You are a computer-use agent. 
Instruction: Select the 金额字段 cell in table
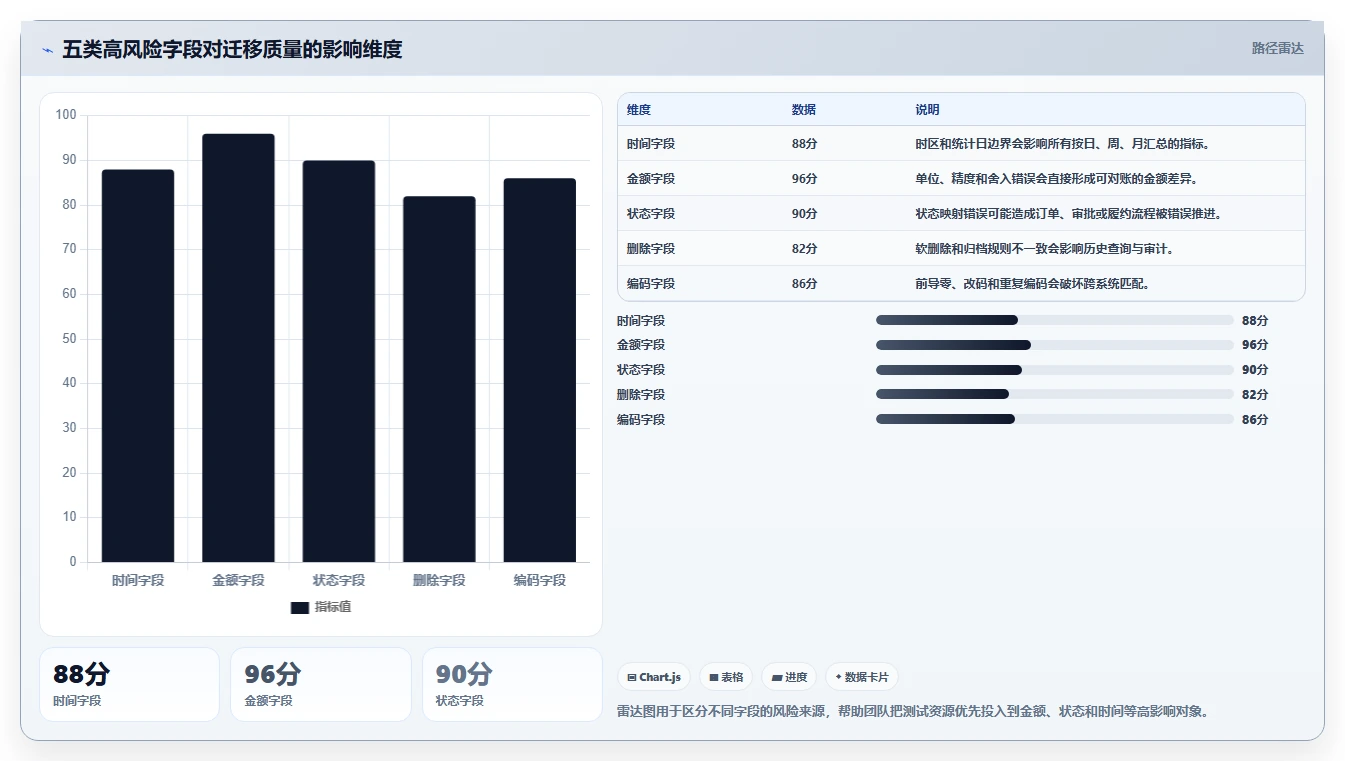(651, 179)
